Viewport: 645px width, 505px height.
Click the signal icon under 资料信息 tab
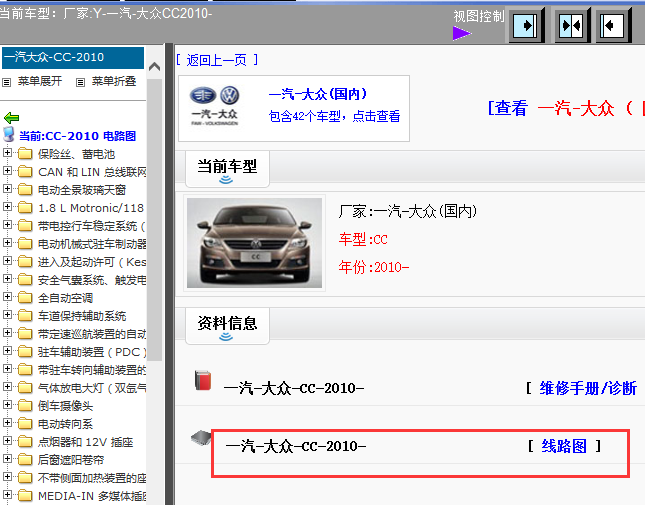point(226,337)
